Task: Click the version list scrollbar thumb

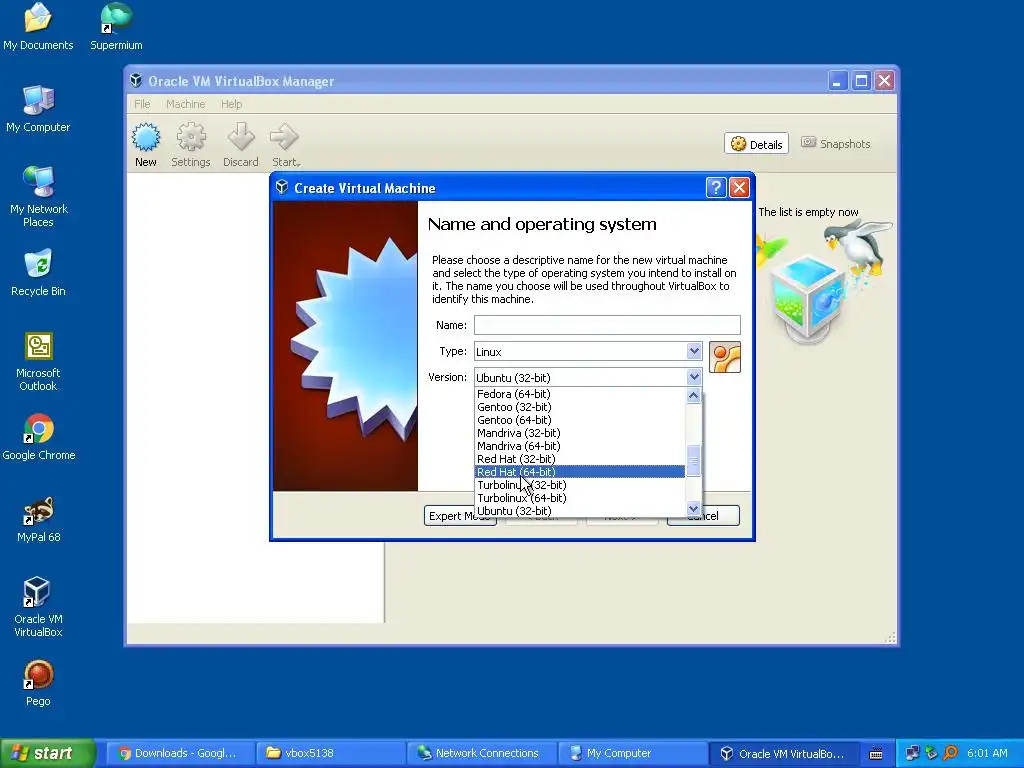Action: pyautogui.click(x=694, y=460)
